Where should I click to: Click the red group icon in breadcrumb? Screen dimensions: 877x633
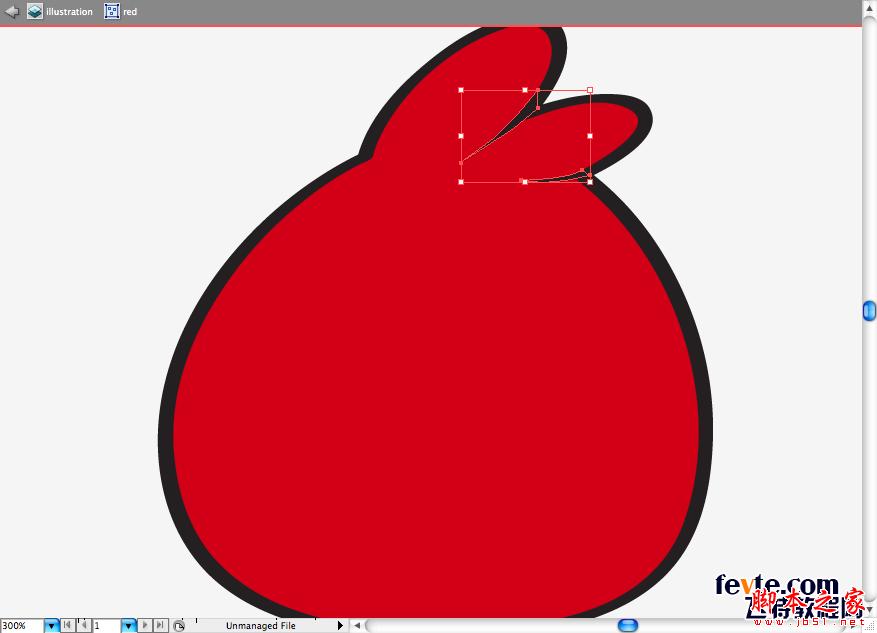[x=112, y=11]
